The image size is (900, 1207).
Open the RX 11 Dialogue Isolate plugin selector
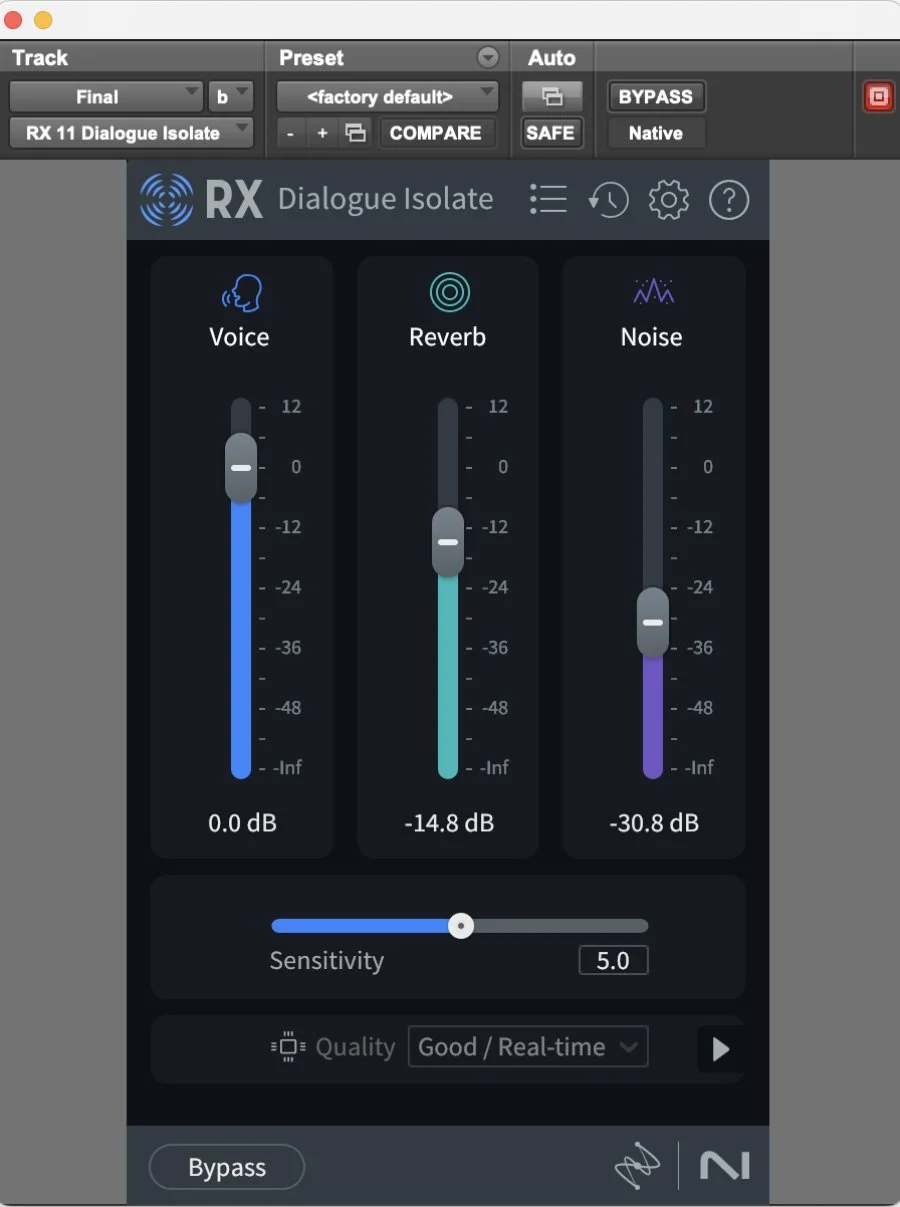(x=132, y=133)
